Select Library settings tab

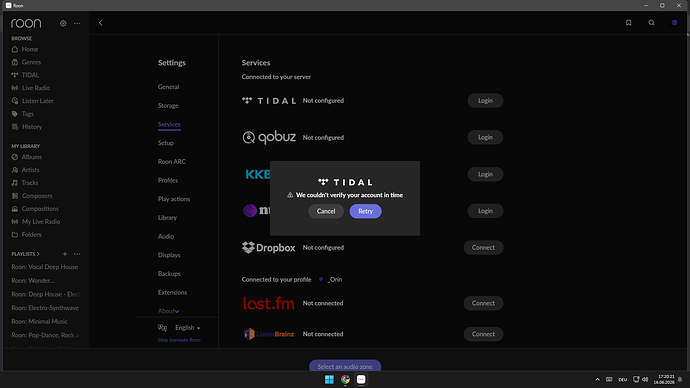click(167, 218)
